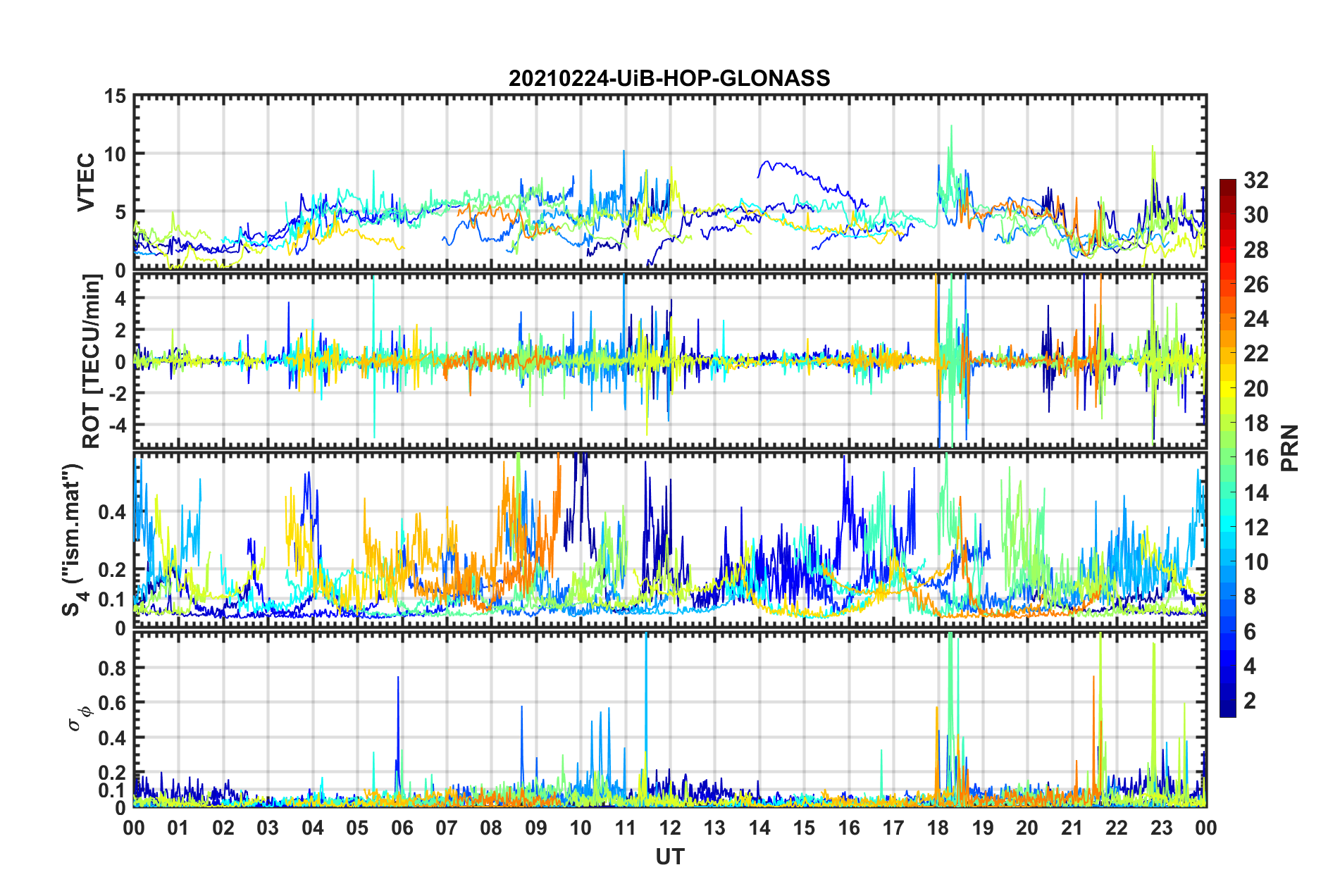The width and height of the screenshot is (1340, 896).
Task: Click x-axis tick label 03
Action: point(268,827)
